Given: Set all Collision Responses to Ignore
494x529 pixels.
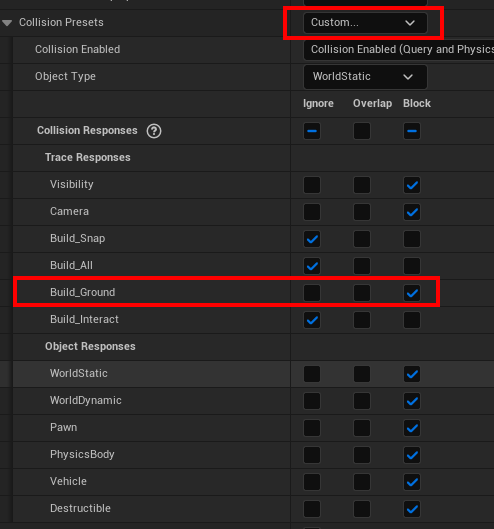Looking at the screenshot, I should tap(312, 131).
